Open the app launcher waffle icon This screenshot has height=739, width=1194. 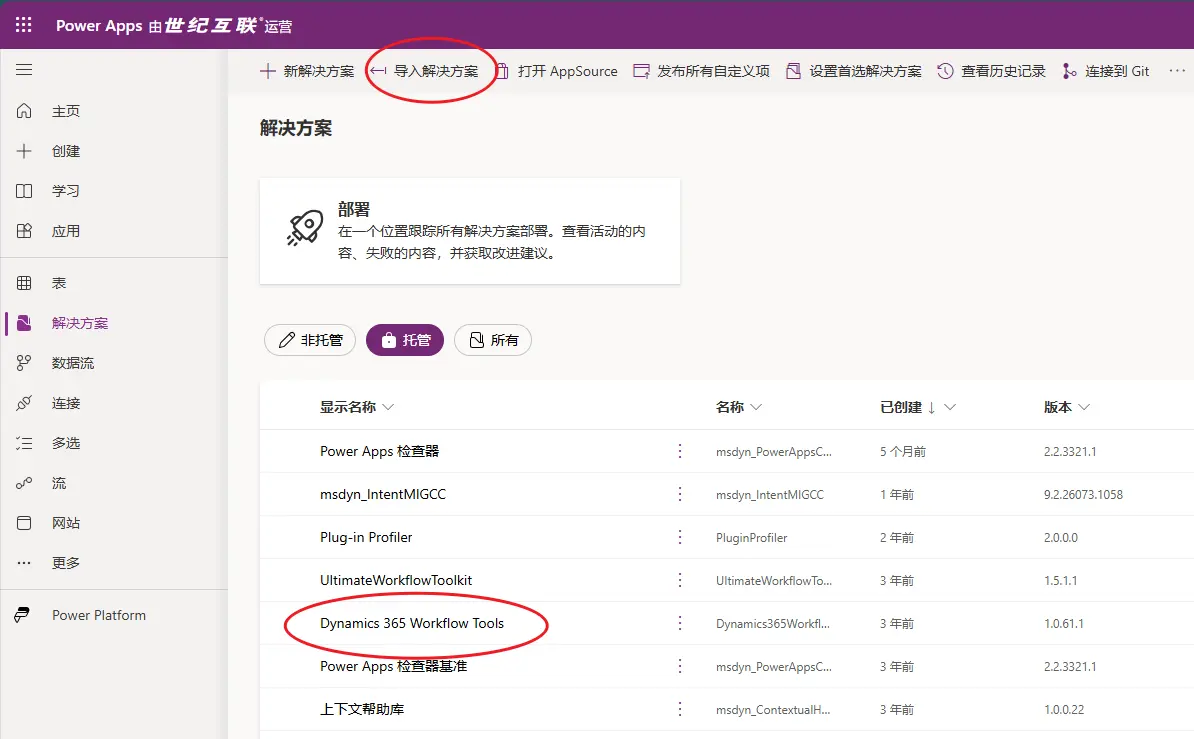pos(24,25)
